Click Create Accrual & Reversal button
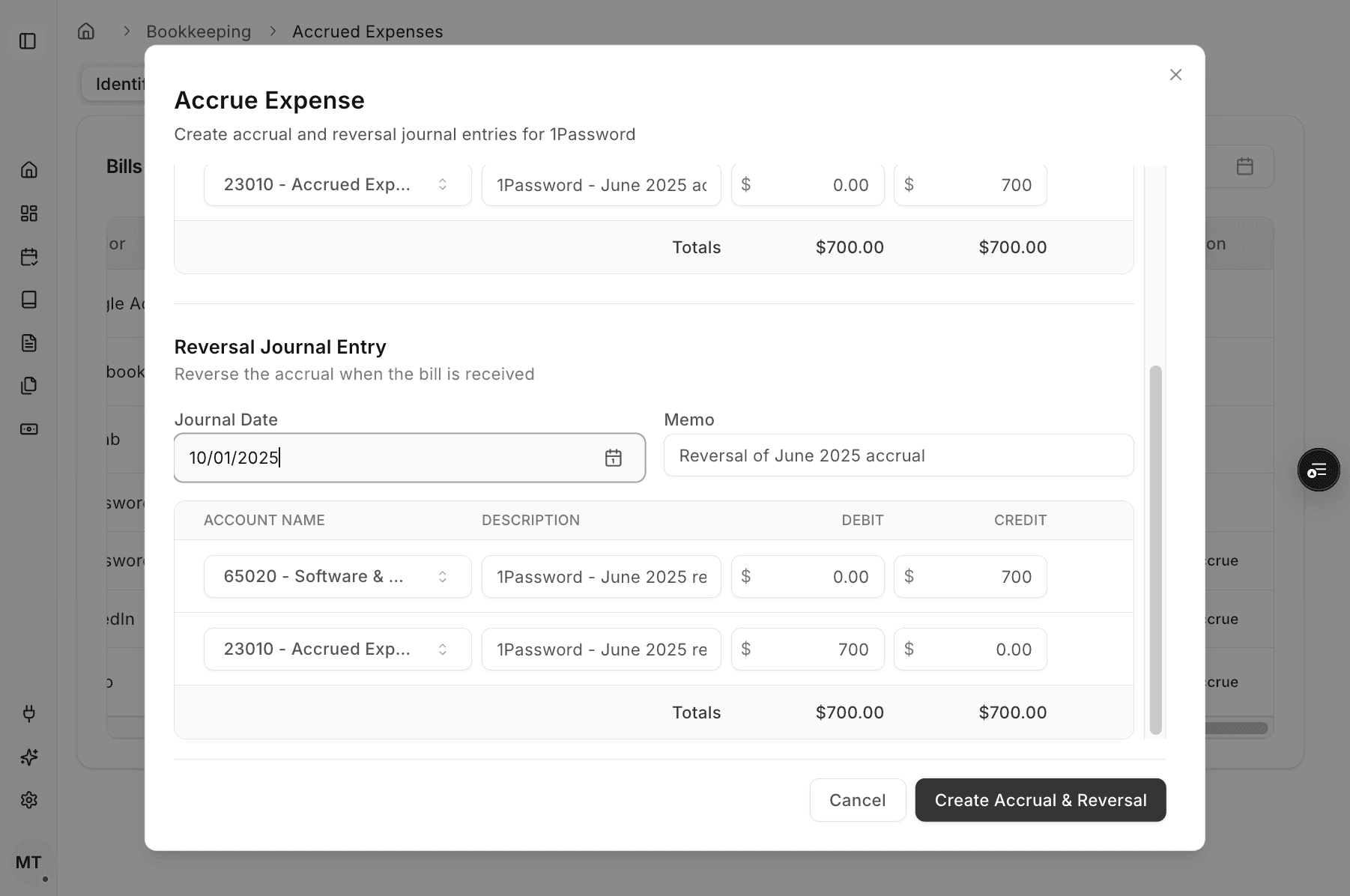 1040,800
